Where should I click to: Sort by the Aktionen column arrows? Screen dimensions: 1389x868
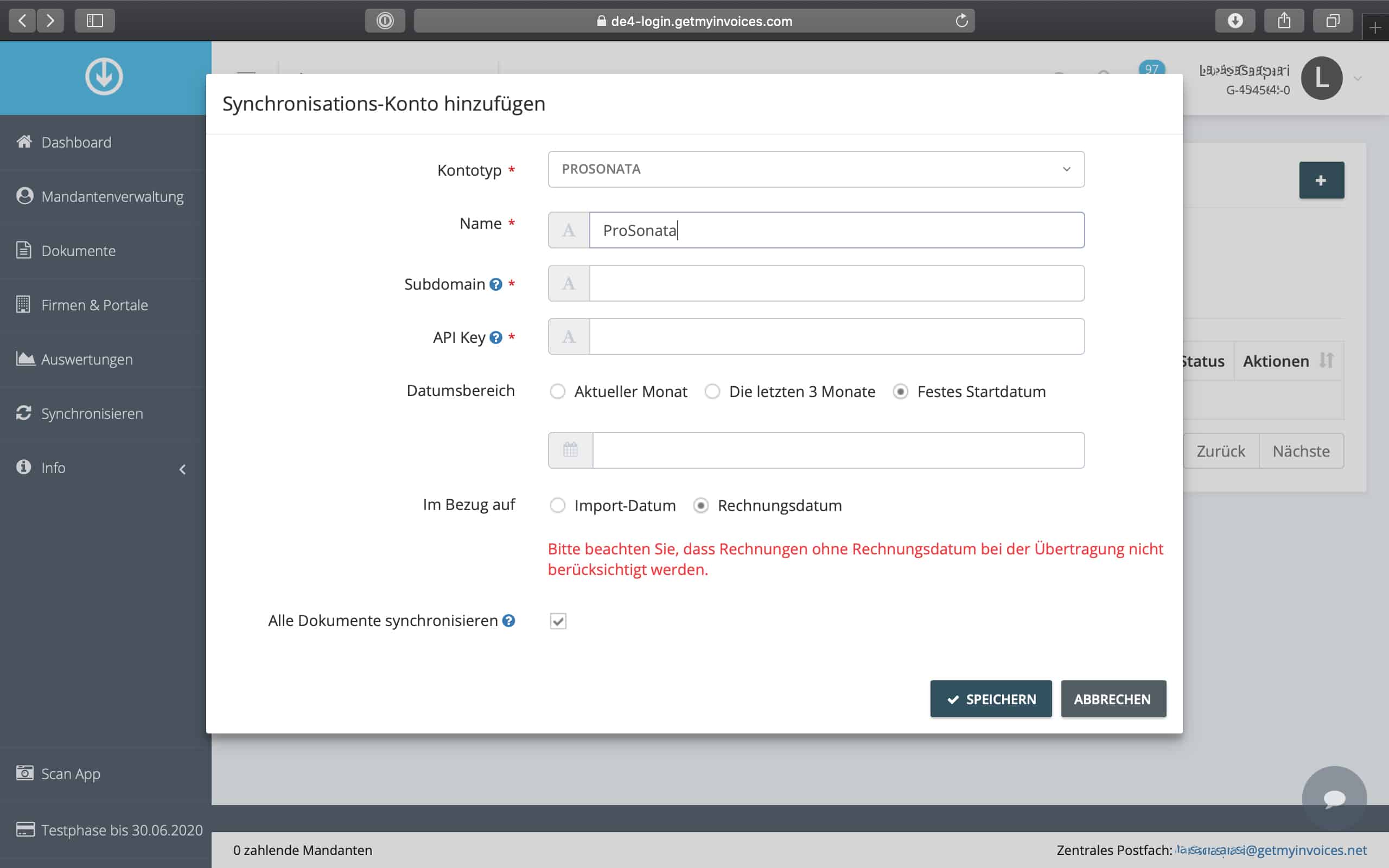1327,361
